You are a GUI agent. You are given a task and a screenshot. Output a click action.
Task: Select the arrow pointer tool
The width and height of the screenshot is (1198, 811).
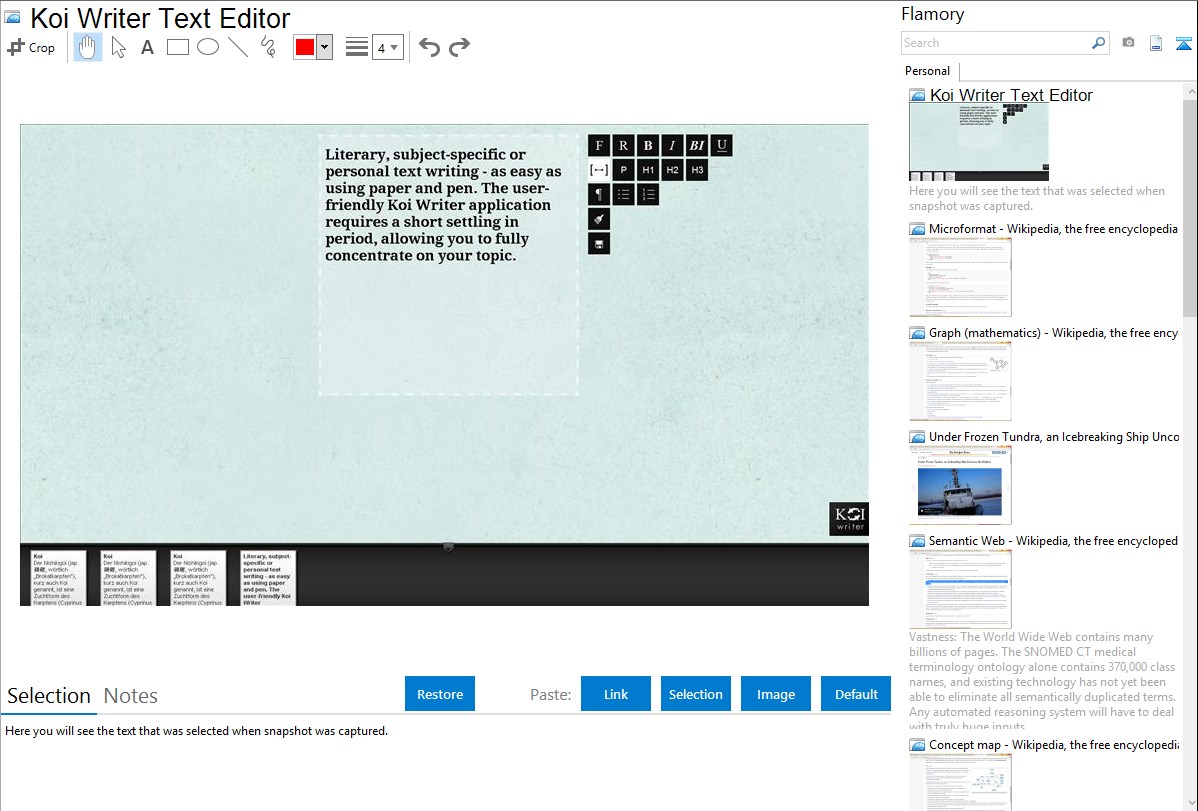(118, 47)
